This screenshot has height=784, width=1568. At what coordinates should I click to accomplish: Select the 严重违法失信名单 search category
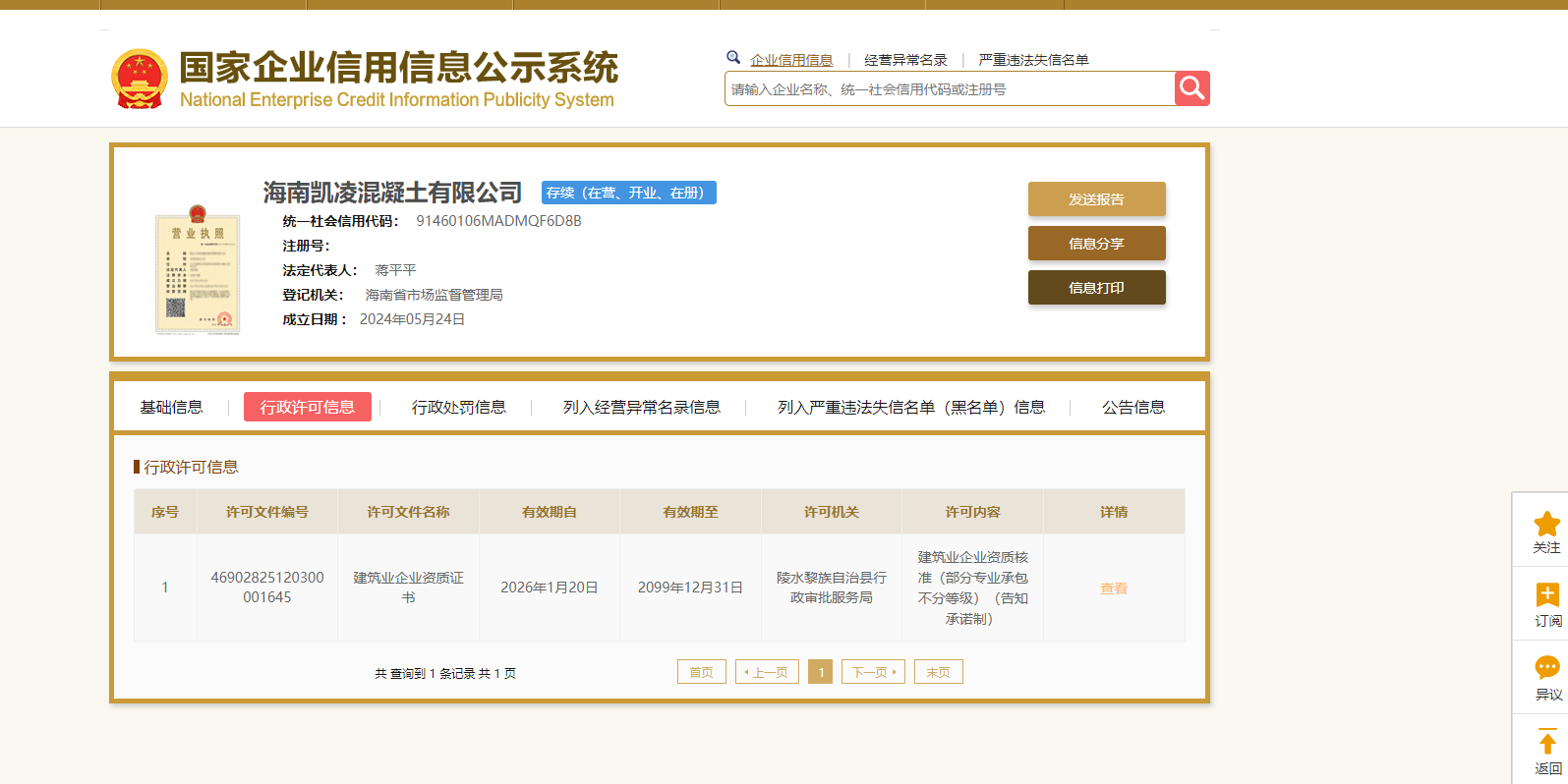point(1033,60)
